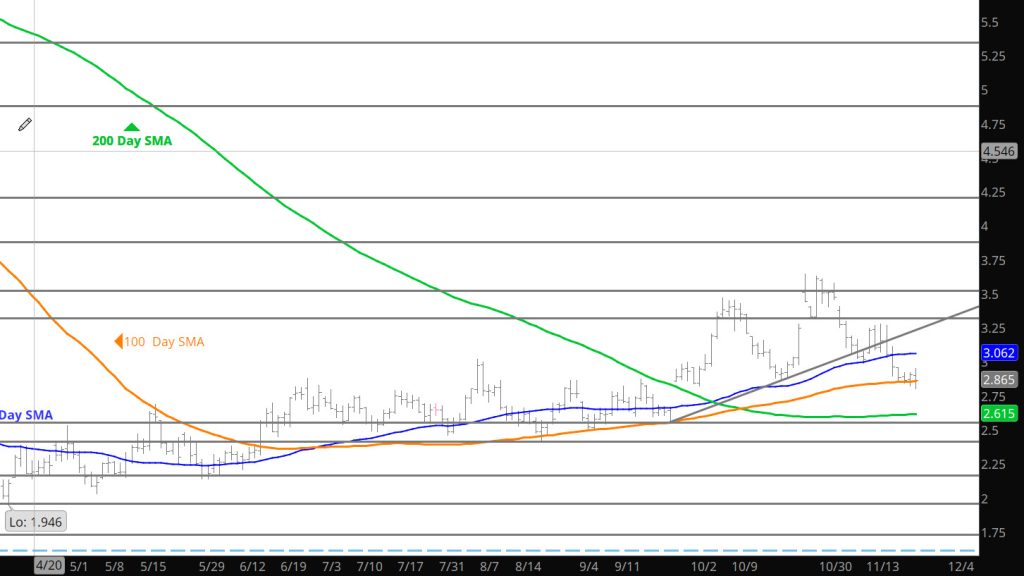Click the blue Day SMA label
1024x576 pixels.
tap(26, 415)
